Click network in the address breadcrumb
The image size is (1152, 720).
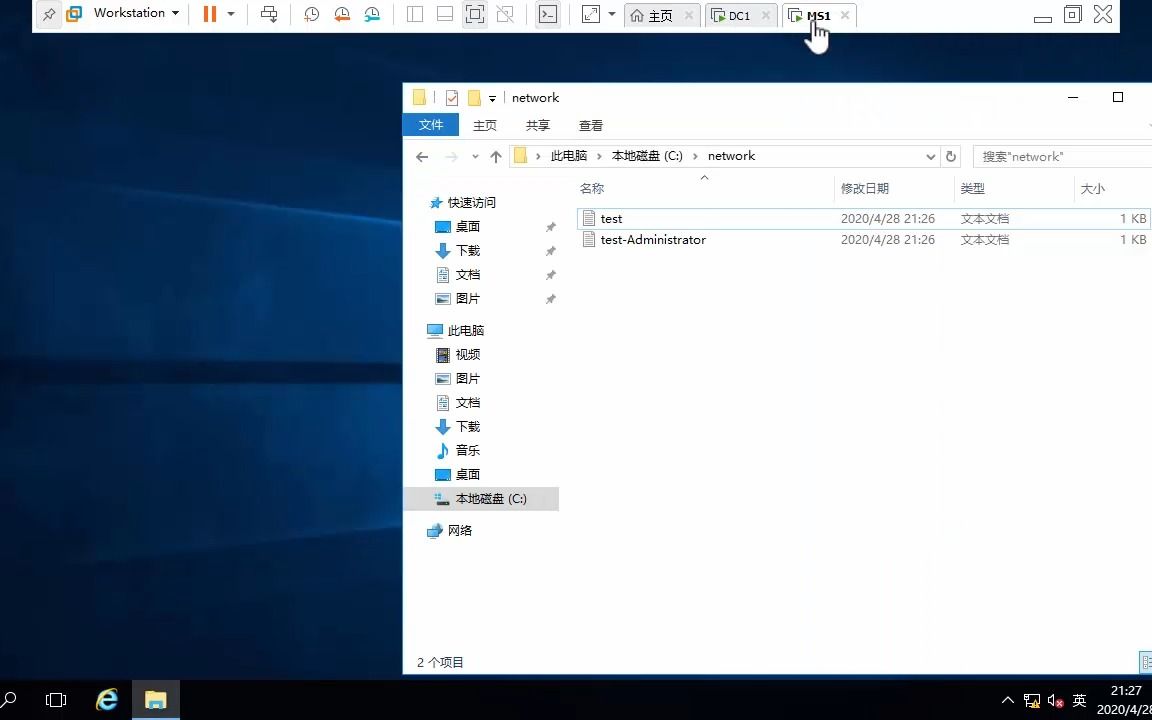731,156
